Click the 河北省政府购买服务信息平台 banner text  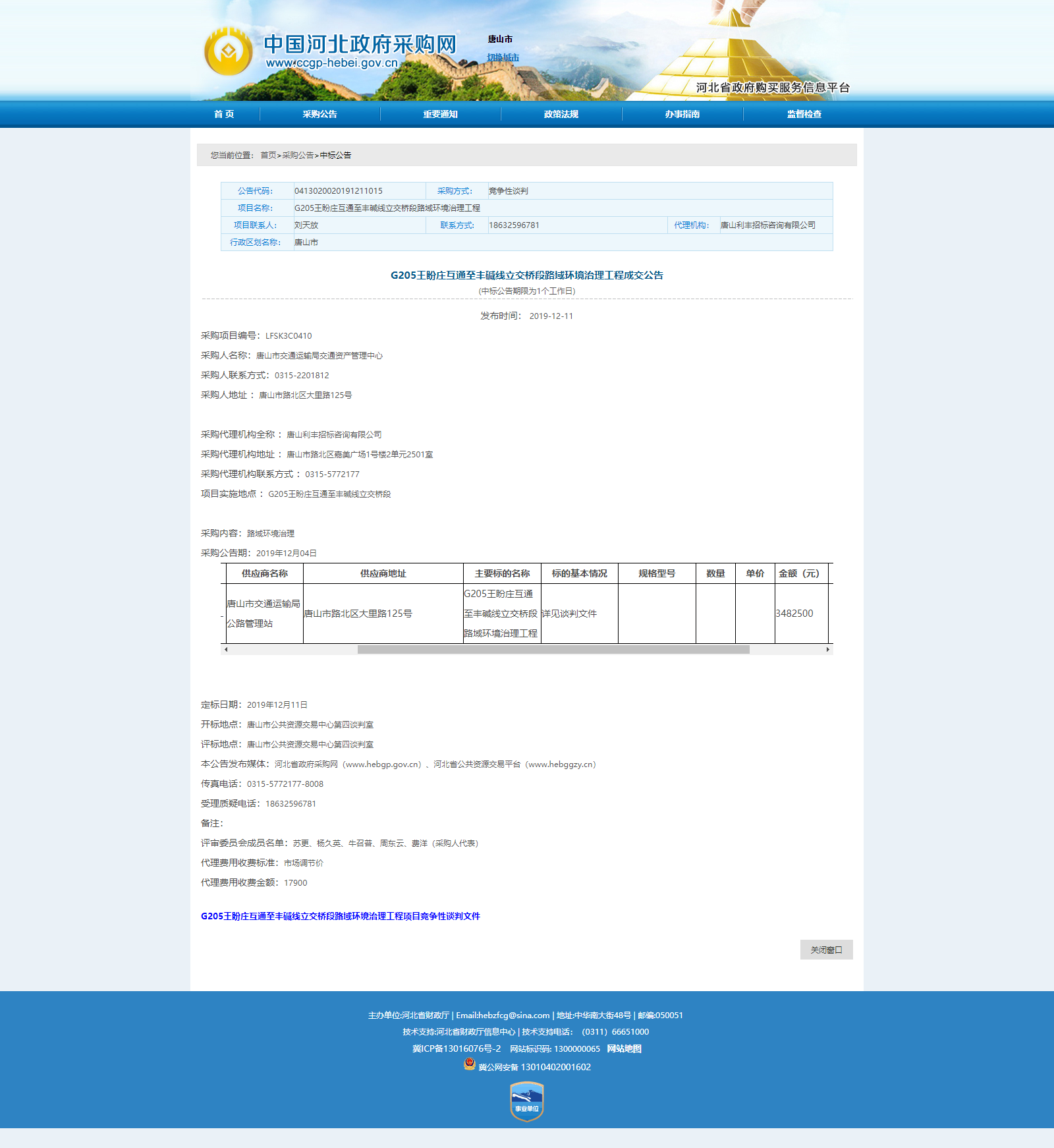(773, 88)
